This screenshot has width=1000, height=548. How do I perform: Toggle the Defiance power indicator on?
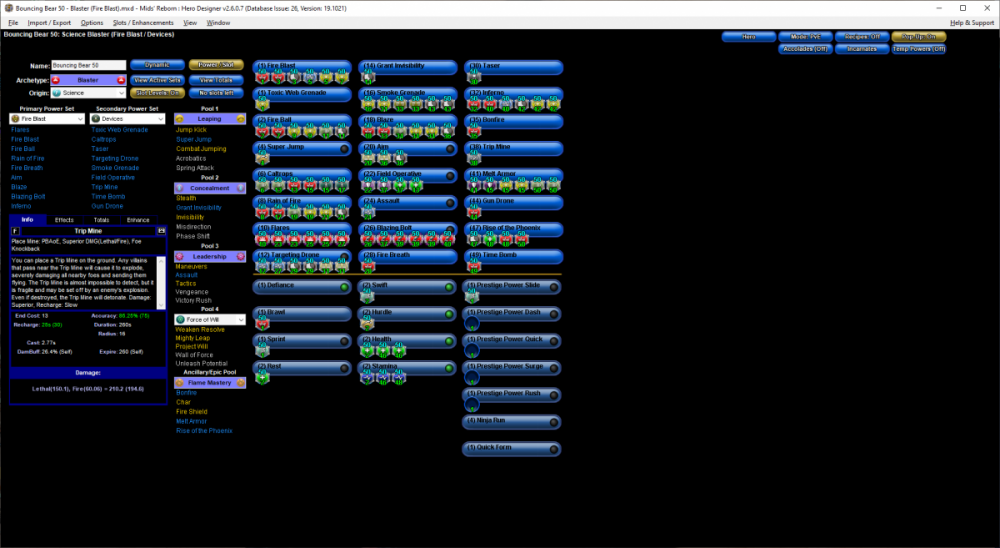[343, 287]
